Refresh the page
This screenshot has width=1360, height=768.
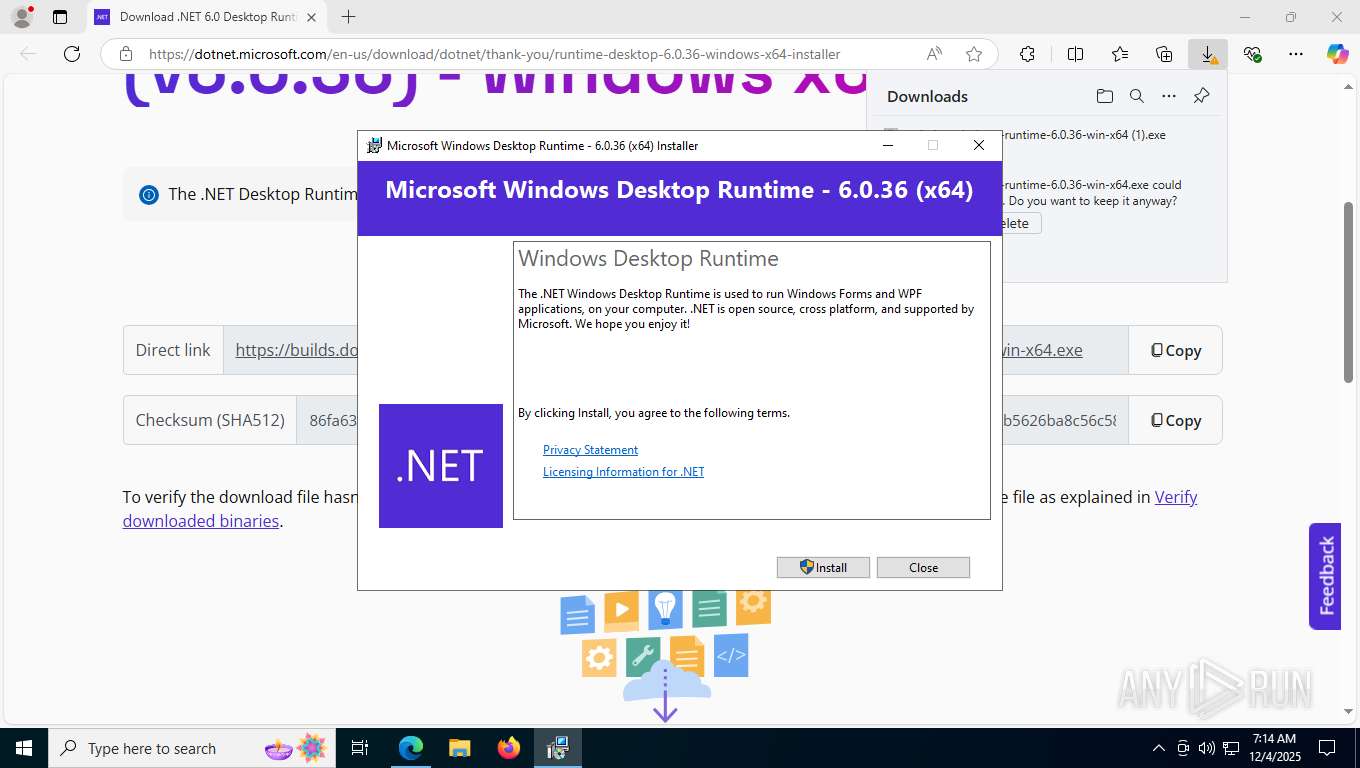coord(71,54)
